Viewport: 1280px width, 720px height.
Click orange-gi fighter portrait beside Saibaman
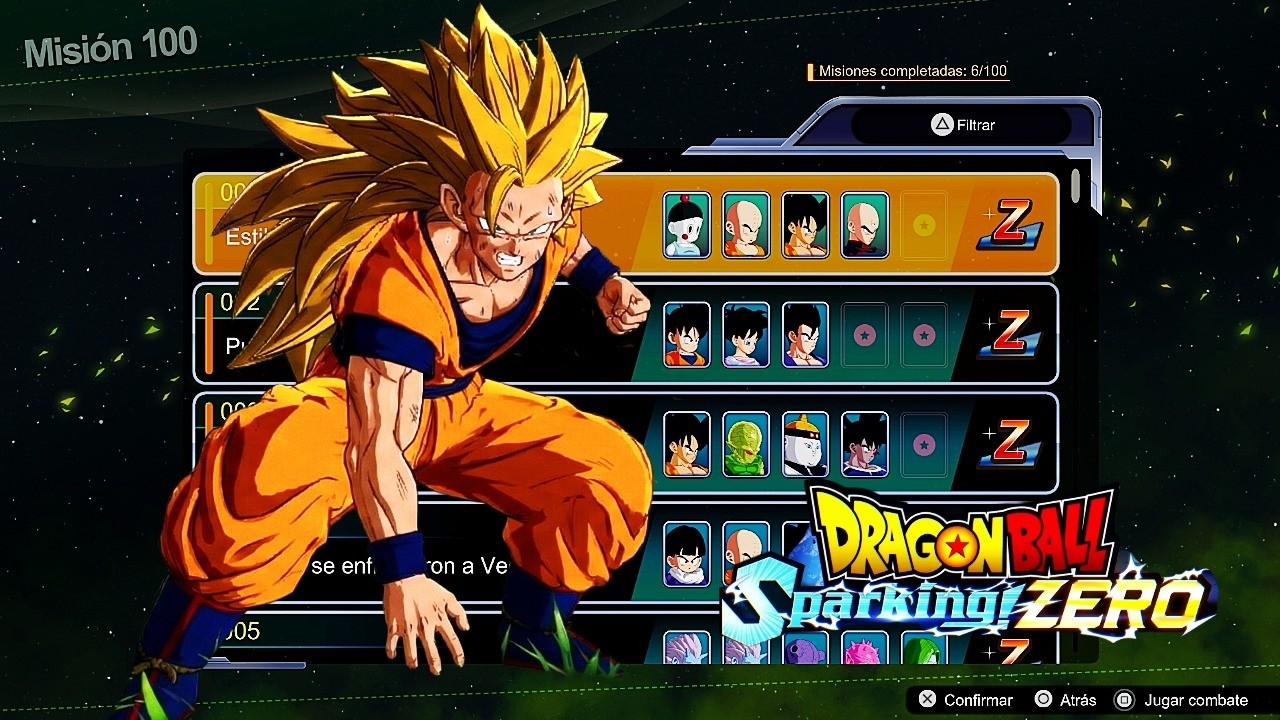(687, 443)
